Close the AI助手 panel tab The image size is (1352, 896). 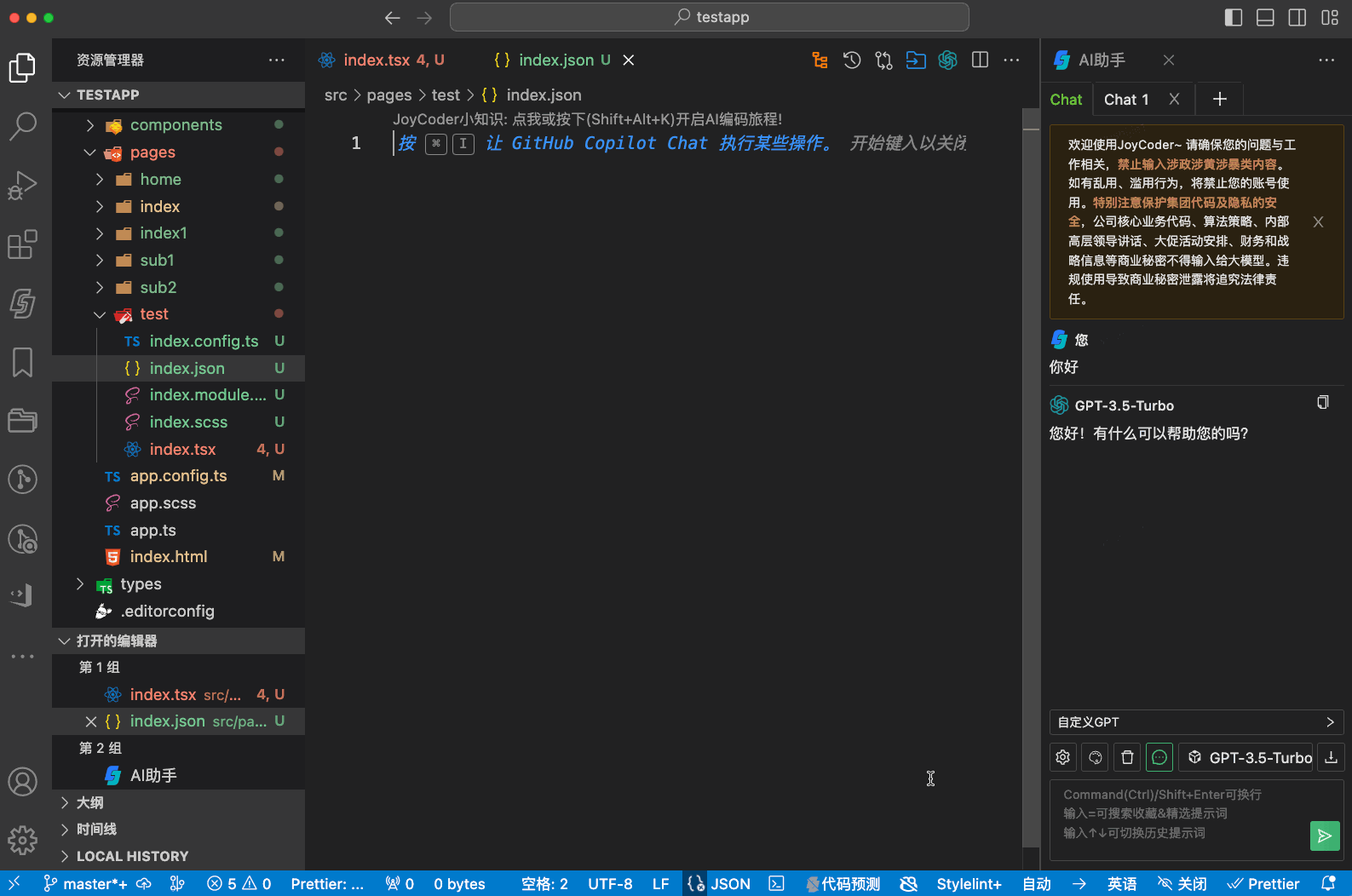(1169, 60)
